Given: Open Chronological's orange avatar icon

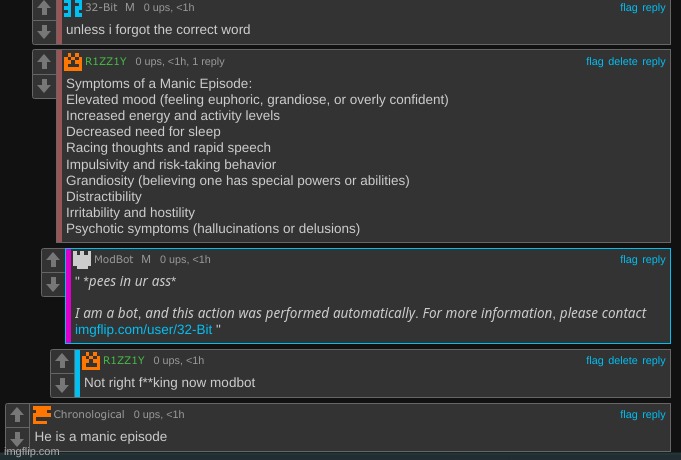Looking at the screenshot, I should pyautogui.click(x=42, y=414).
